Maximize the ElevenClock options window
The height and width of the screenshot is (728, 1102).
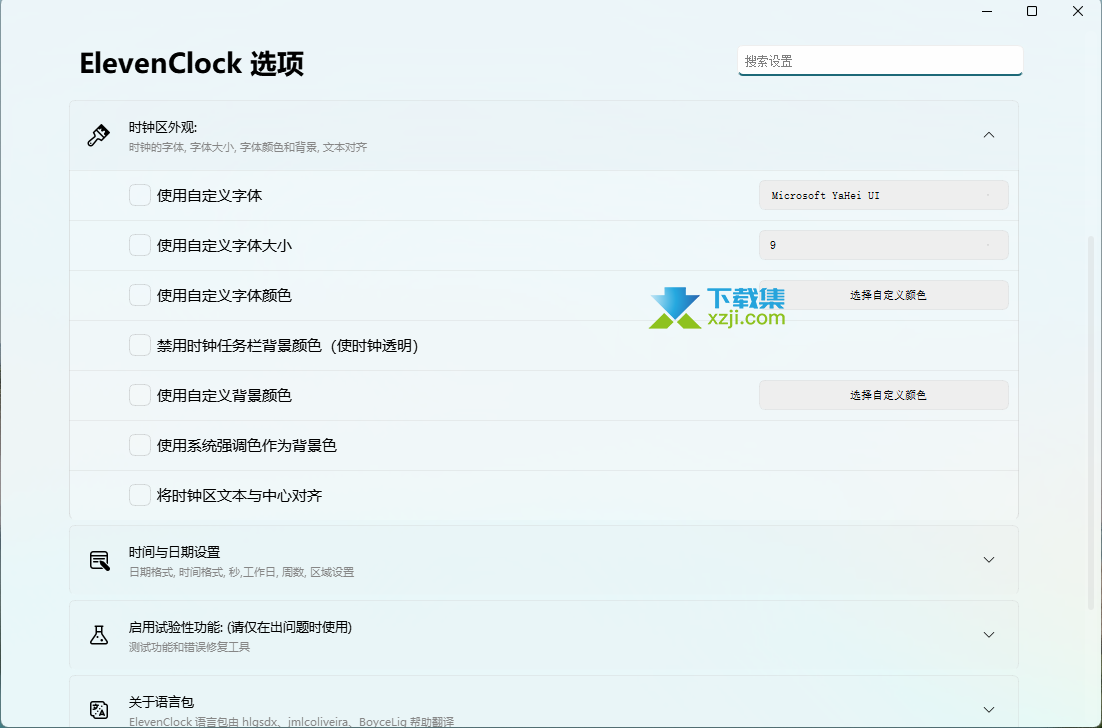pyautogui.click(x=1032, y=11)
